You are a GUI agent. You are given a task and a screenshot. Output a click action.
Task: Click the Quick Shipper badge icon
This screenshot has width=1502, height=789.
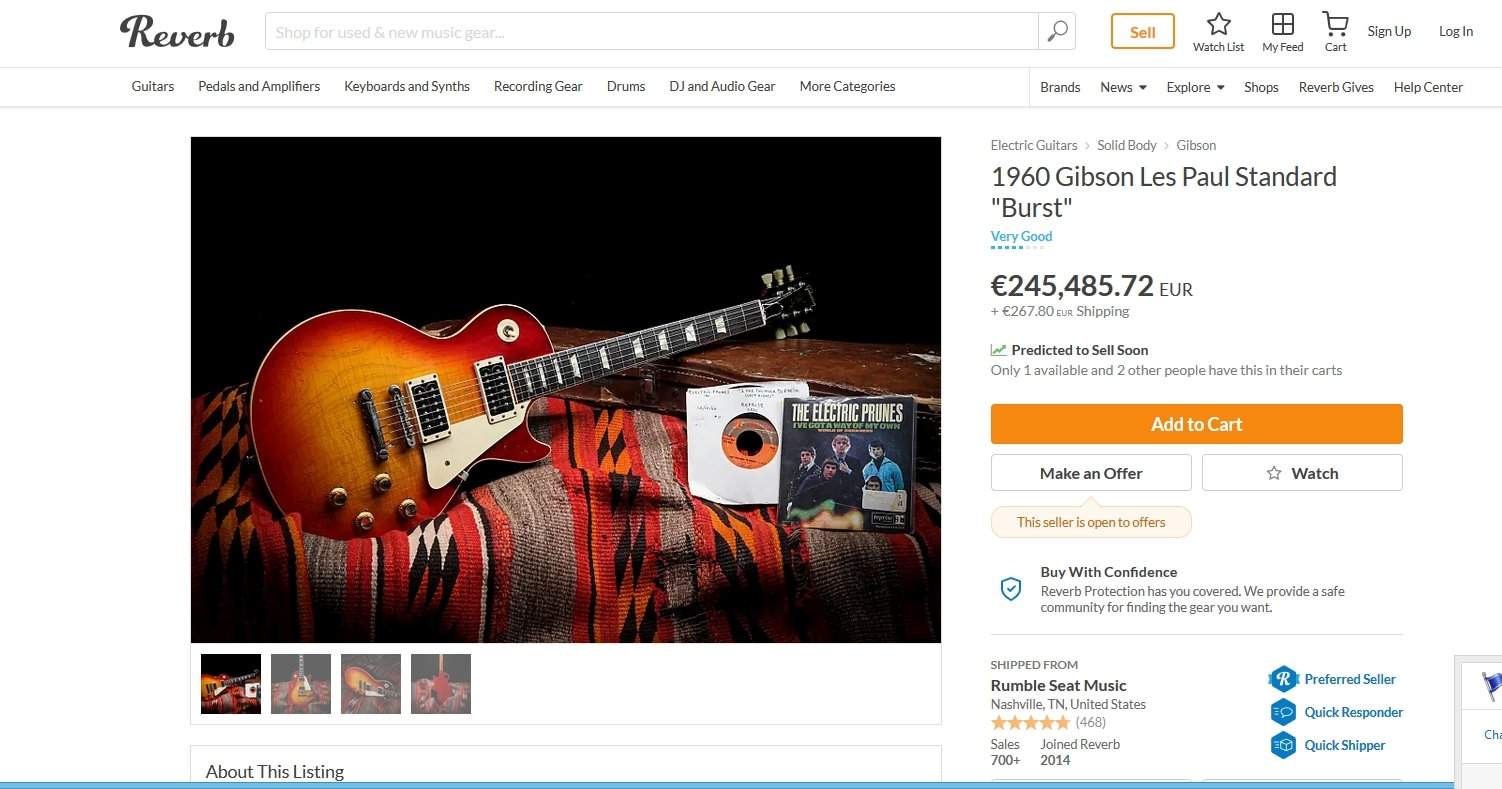1283,745
